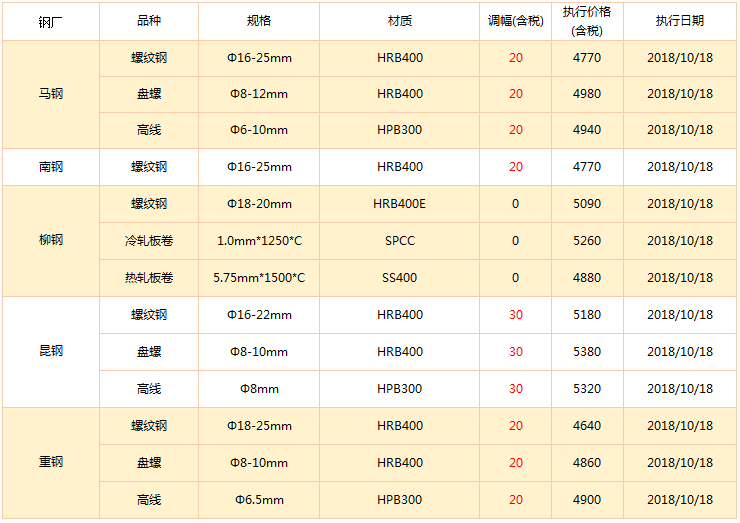Click the price 4900 cell
Viewport: 740px width, 523px height.
tap(587, 500)
